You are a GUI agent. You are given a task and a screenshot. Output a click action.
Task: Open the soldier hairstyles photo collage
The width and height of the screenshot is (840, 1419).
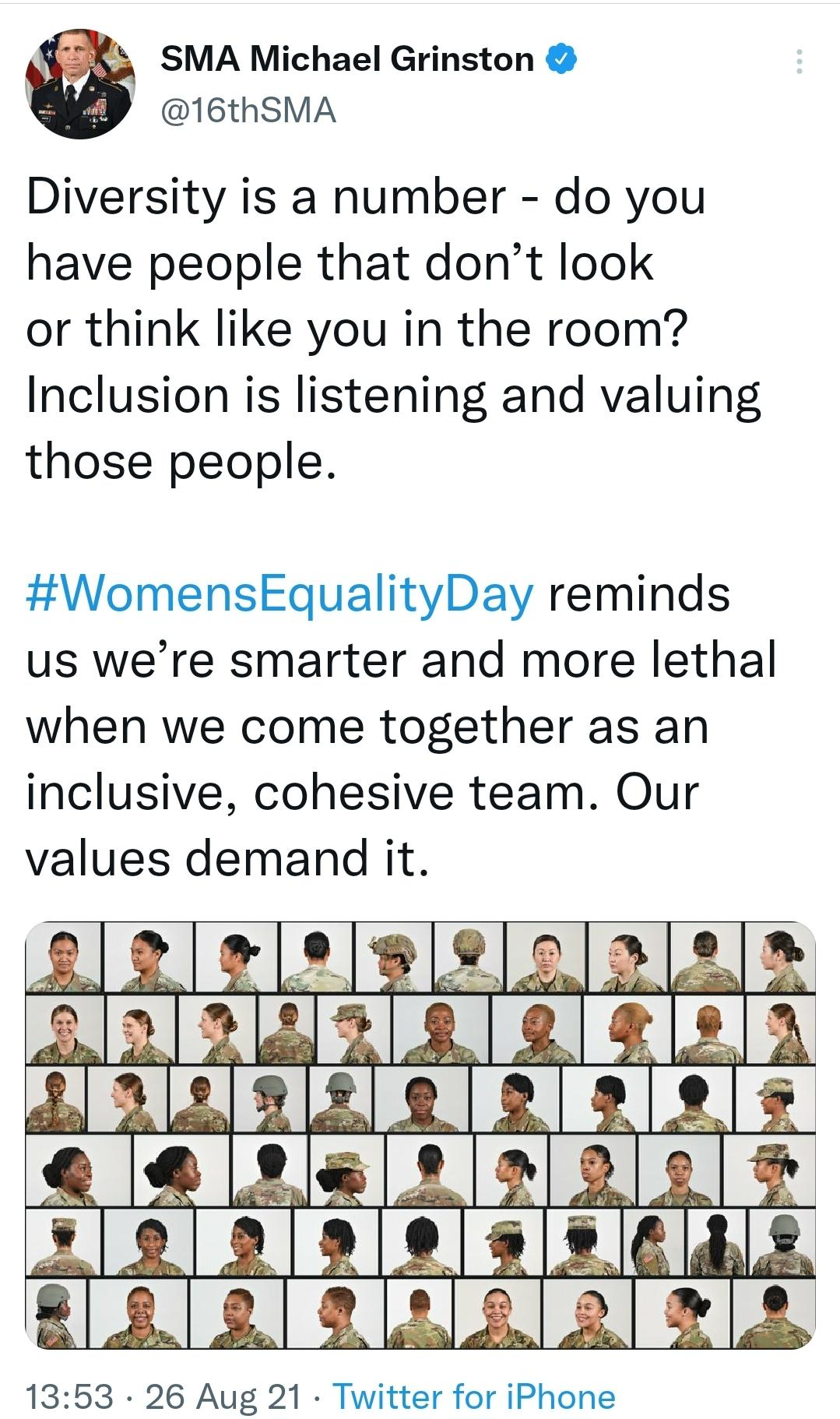[420, 1135]
